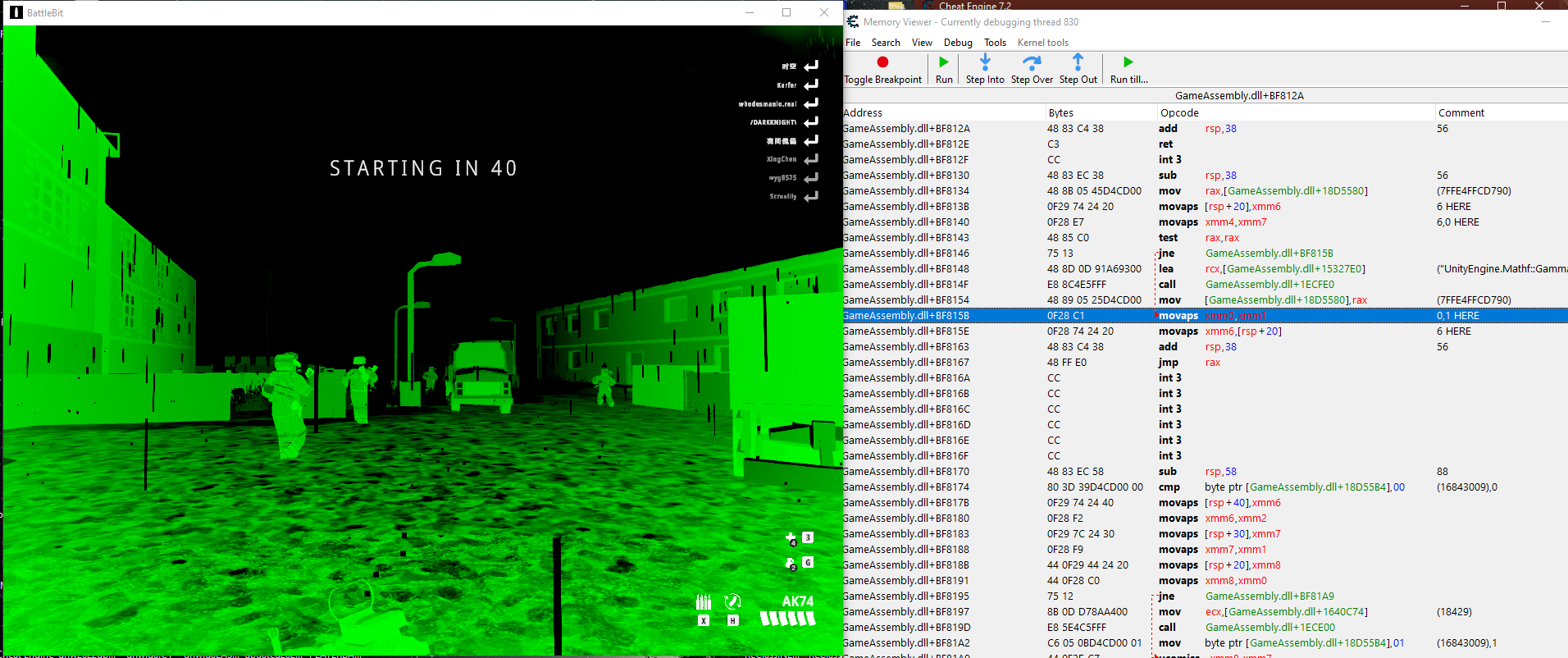Select the comment '0,1 HERE'
1568x658 pixels.
point(1458,316)
